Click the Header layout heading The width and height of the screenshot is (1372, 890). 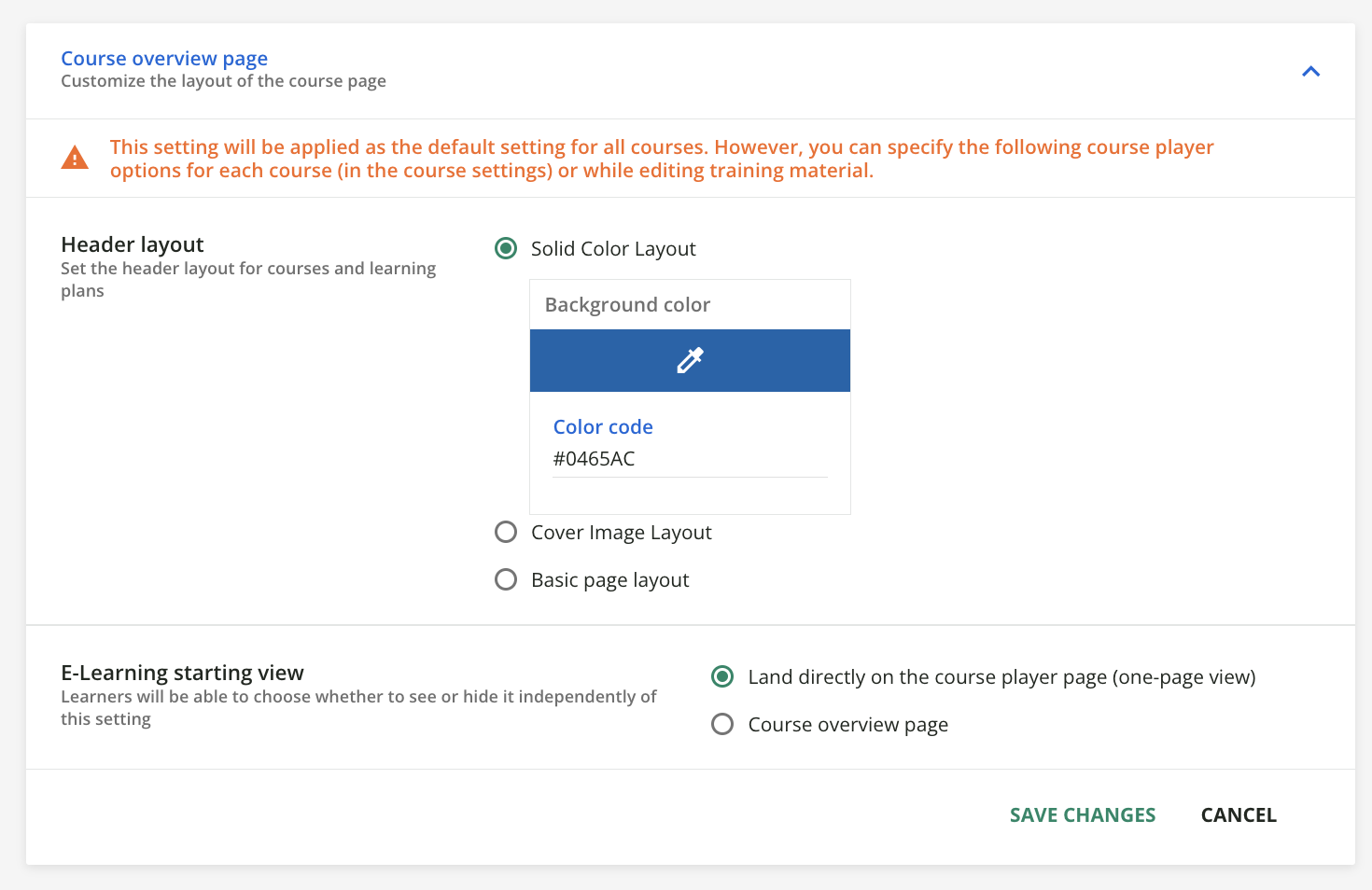(x=132, y=244)
